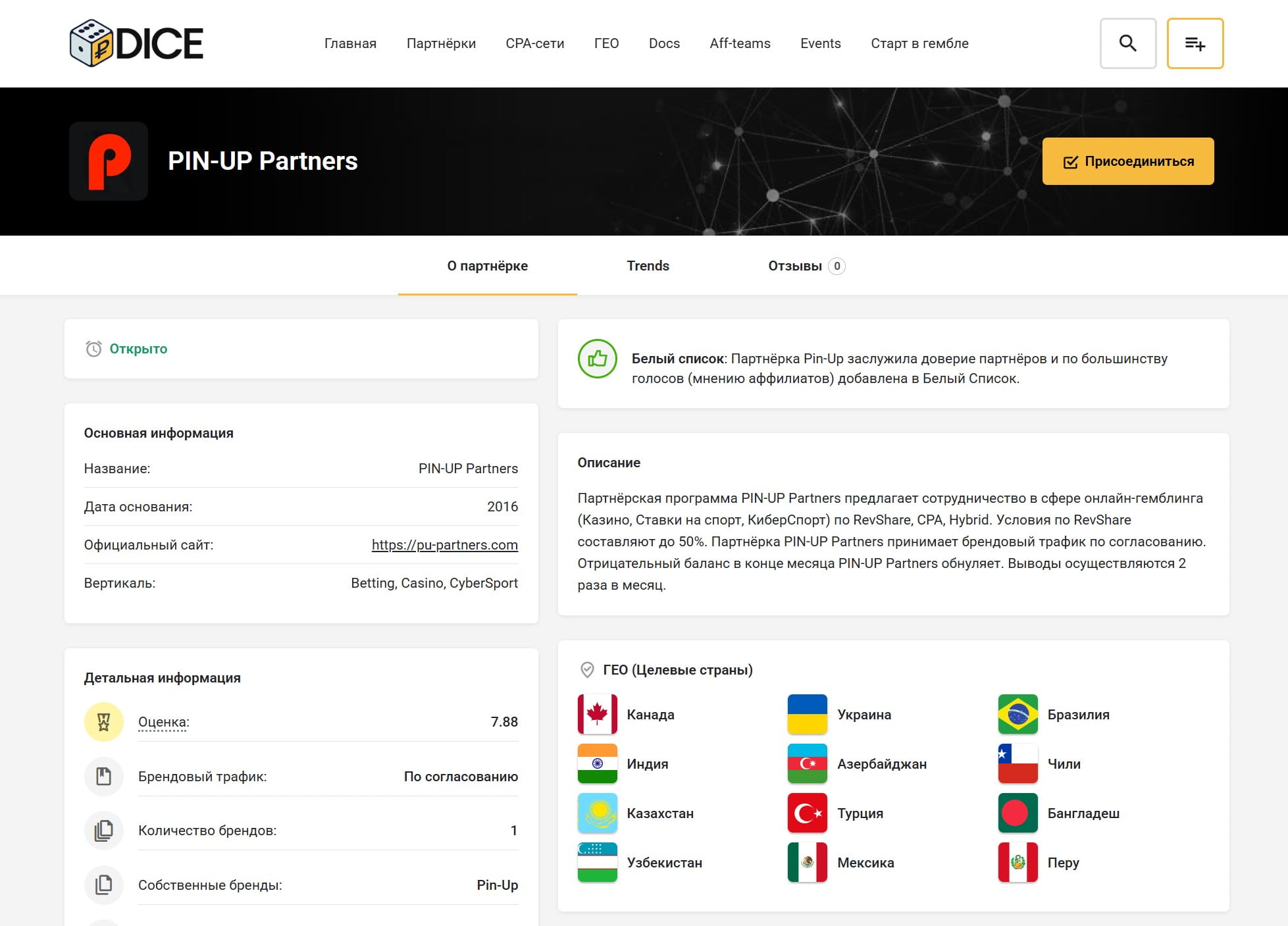Open the add-to-list menu icon button
Viewport: 1288px width, 926px height.
click(1195, 43)
